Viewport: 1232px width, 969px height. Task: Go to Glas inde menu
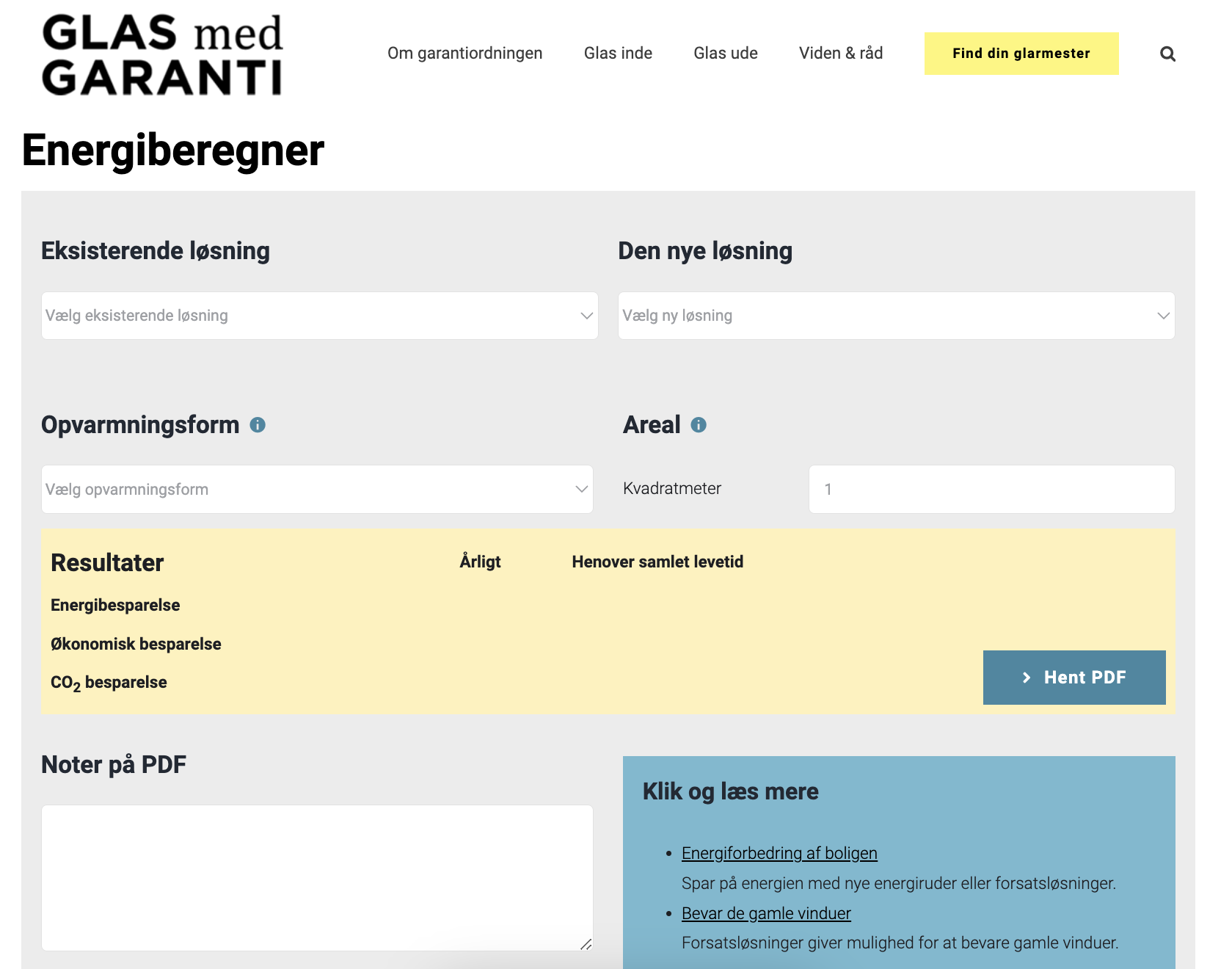coord(618,54)
